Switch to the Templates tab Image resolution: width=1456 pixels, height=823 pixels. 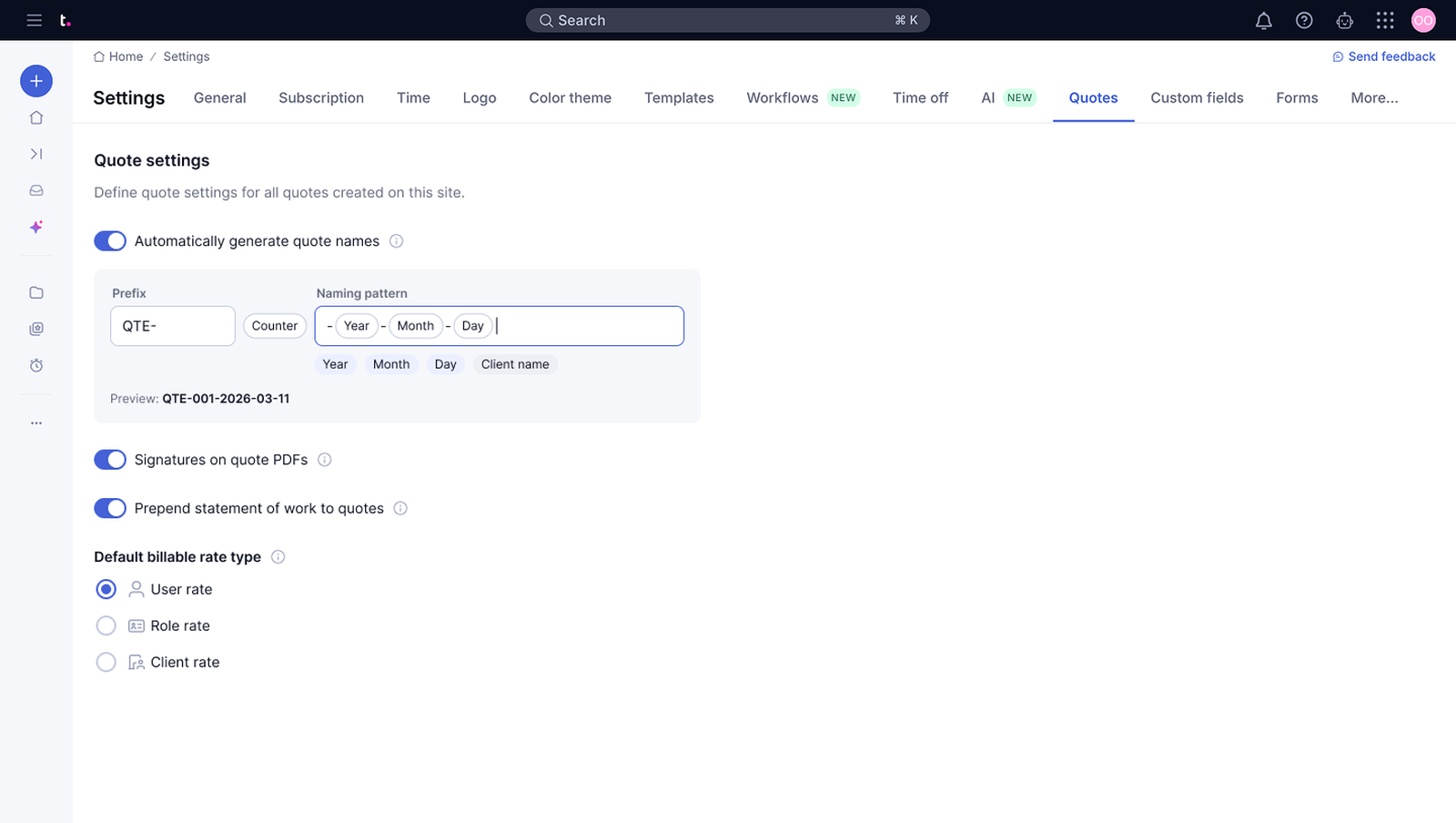click(678, 98)
